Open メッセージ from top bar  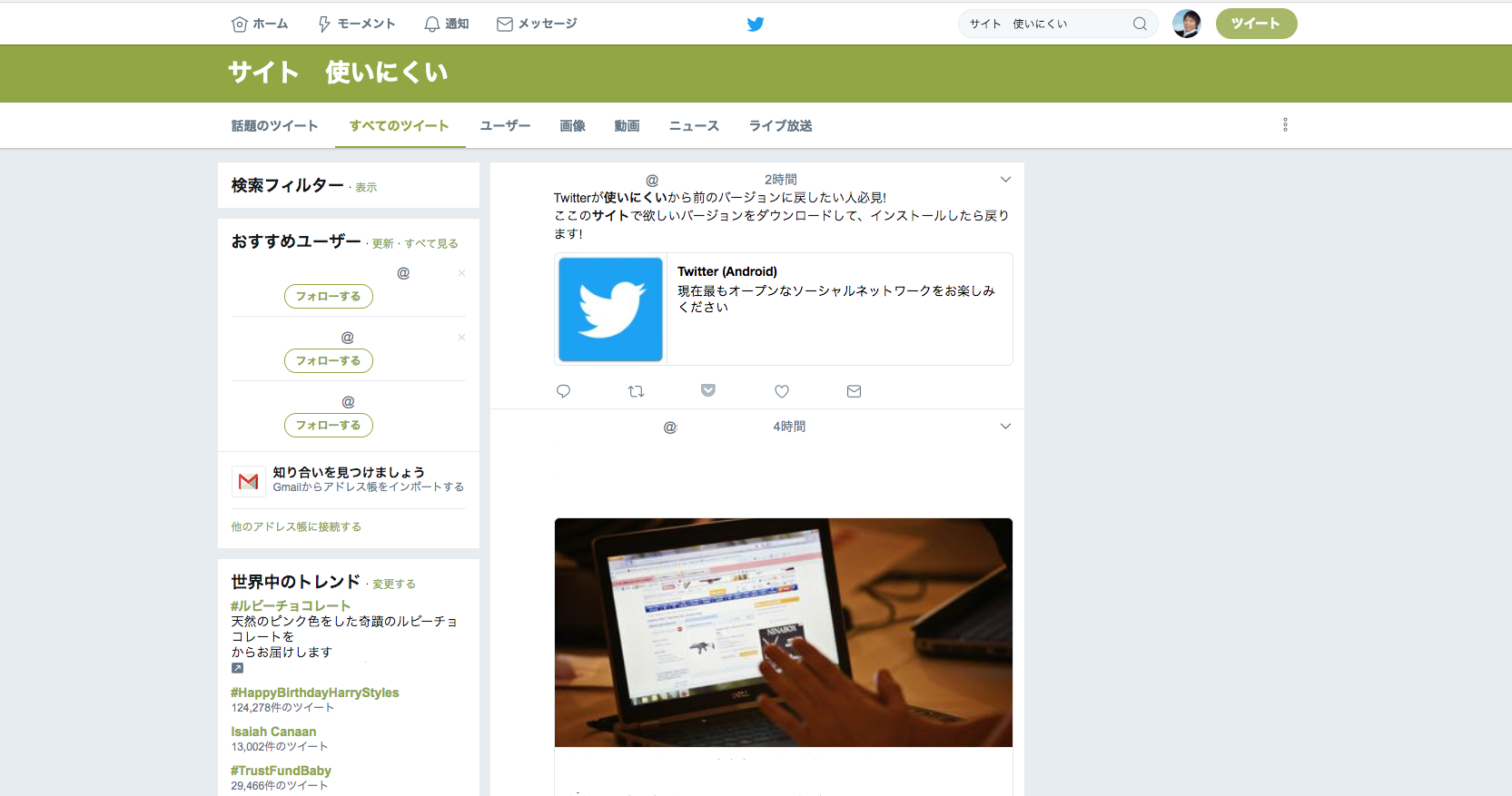[x=537, y=24]
